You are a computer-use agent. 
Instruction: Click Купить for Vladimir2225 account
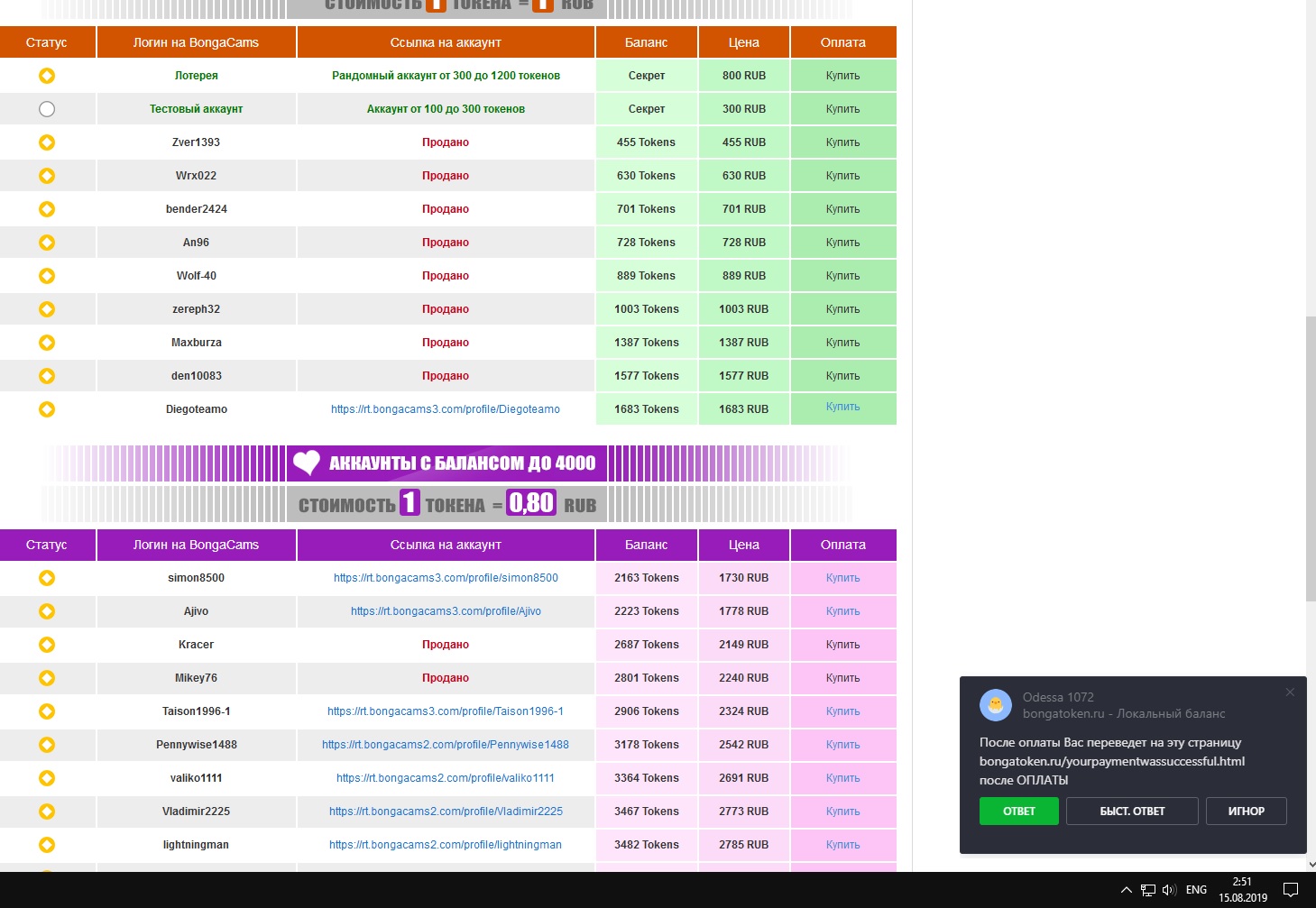(x=842, y=812)
